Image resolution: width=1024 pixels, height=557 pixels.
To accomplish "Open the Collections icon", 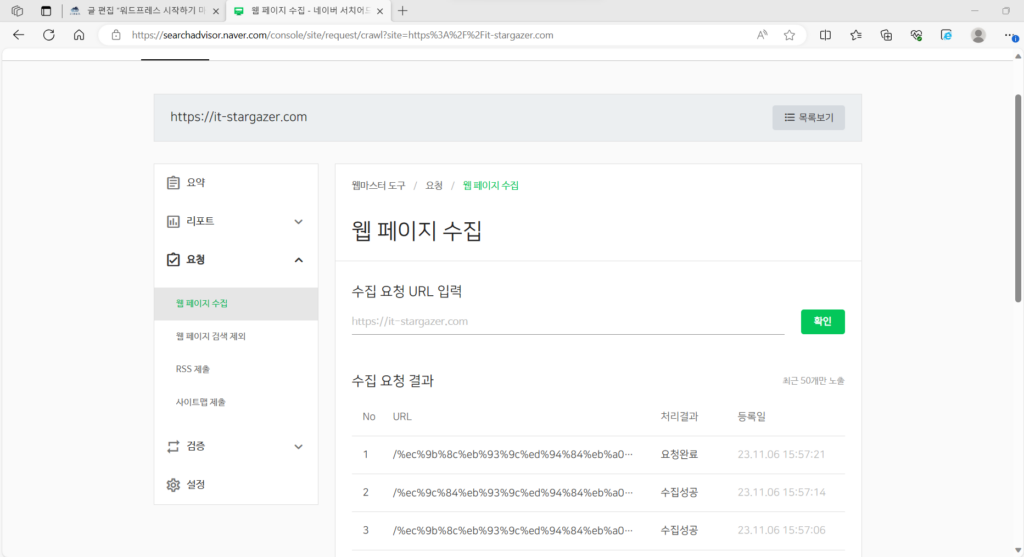I will tap(886, 35).
